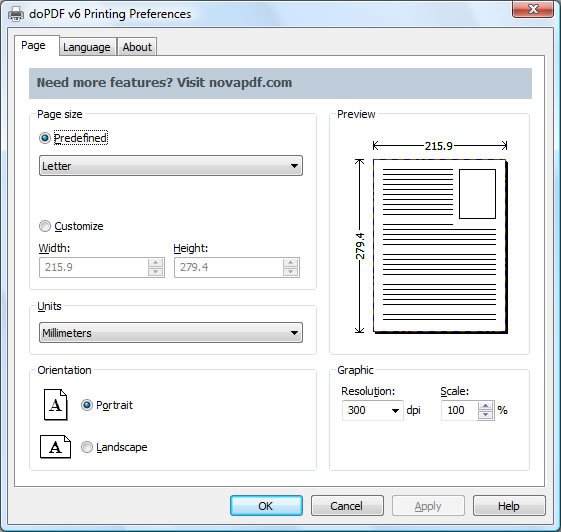The width and height of the screenshot is (561, 532).
Task: Decrease Width with its down arrow
Action: [156, 272]
